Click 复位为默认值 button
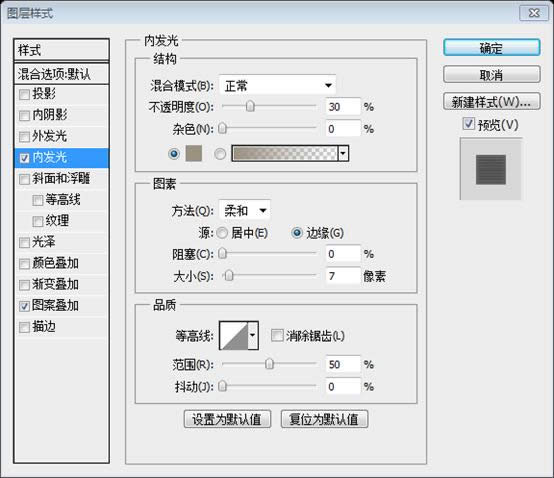Viewport: 554px width, 478px height. [x=324, y=419]
